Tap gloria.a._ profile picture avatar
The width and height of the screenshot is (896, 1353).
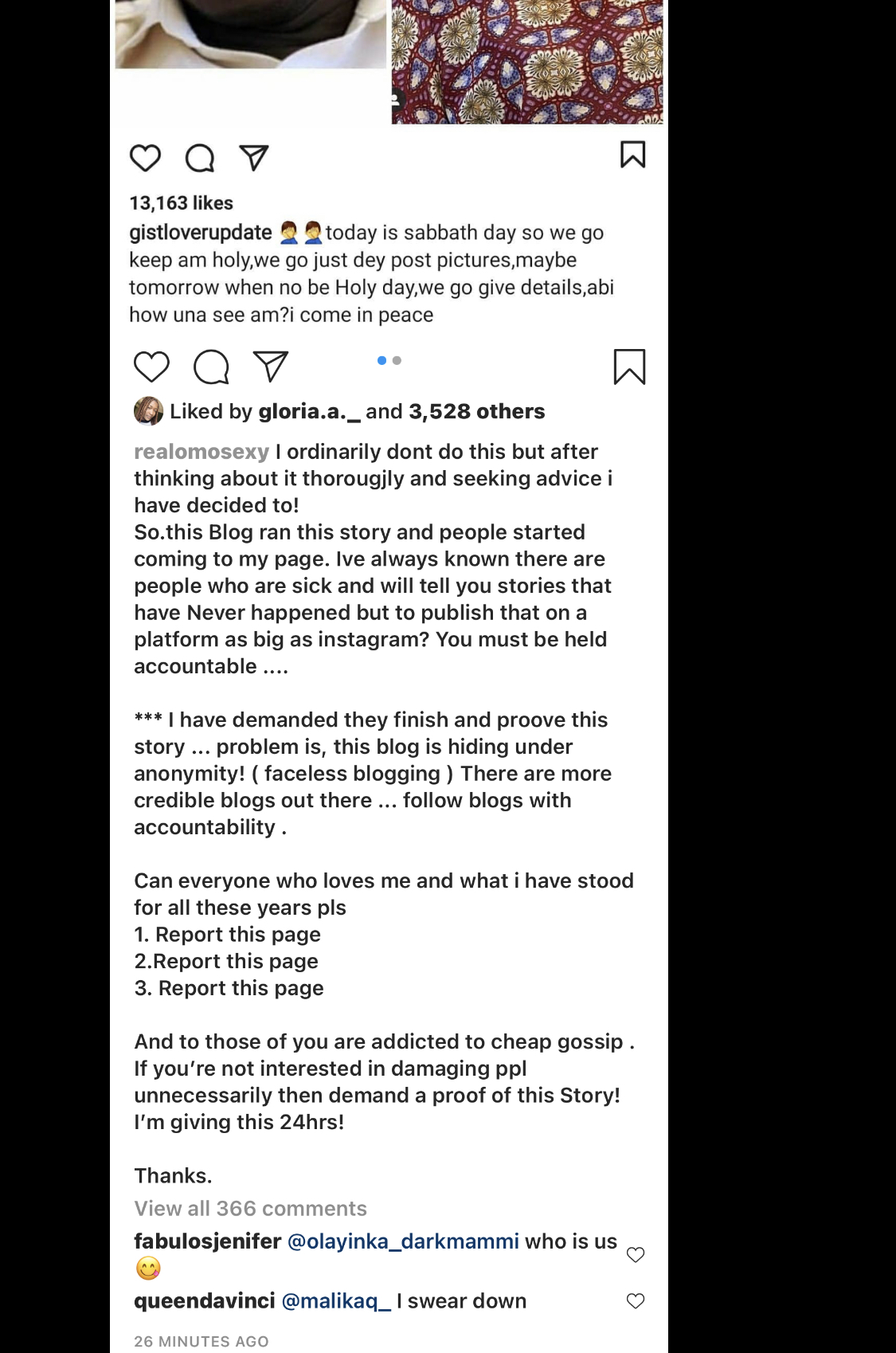pos(148,411)
